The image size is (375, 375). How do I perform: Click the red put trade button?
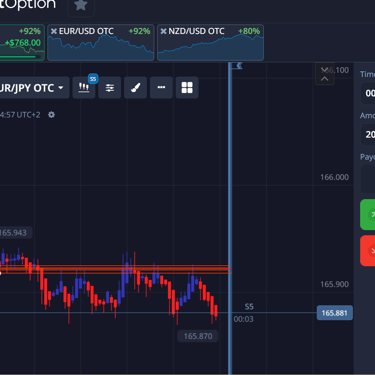click(x=368, y=251)
